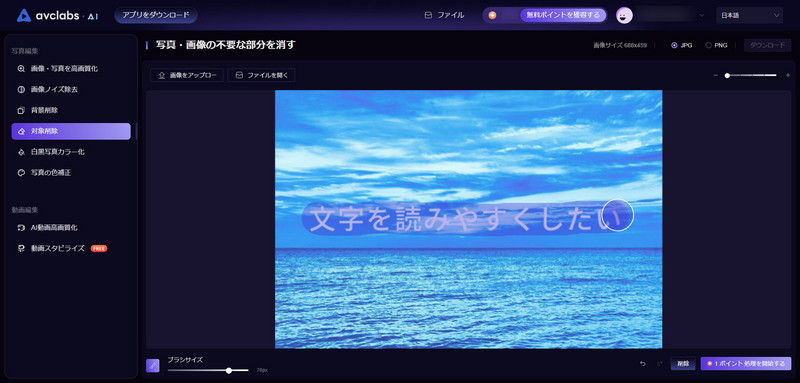This screenshot has height=383, width=800.
Task: Click 画像をアップロー upload button
Action: click(187, 75)
